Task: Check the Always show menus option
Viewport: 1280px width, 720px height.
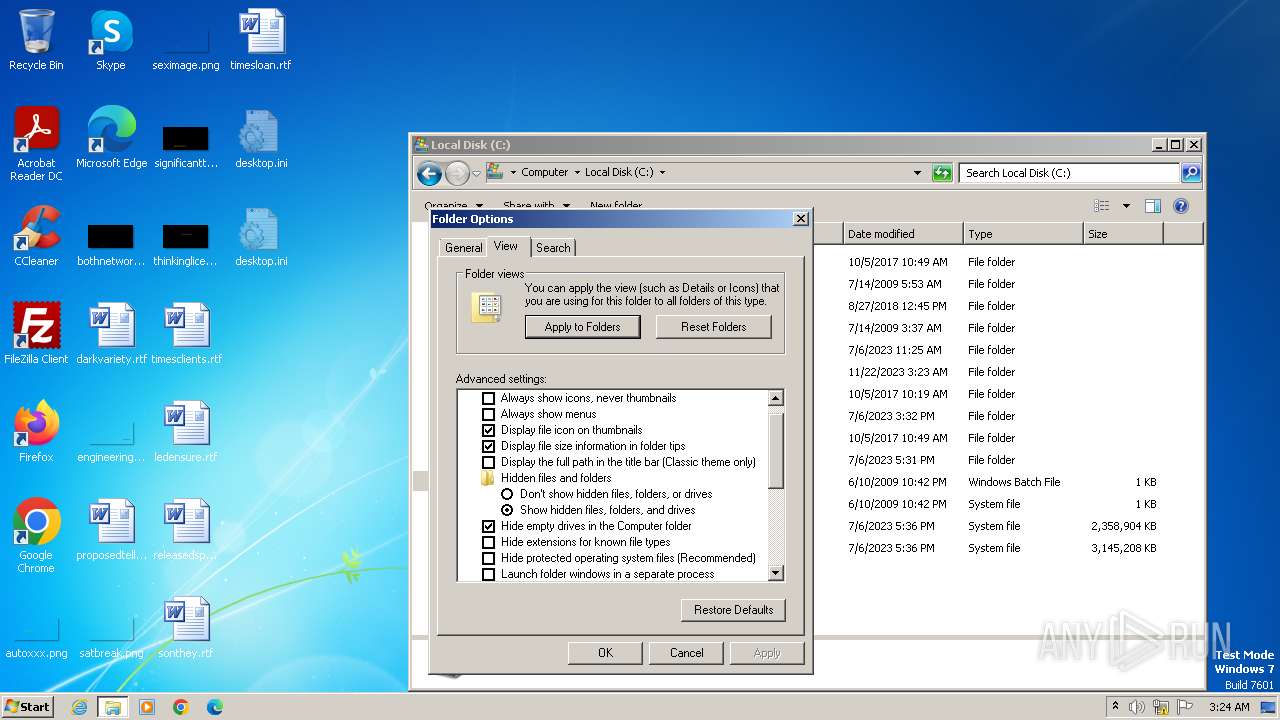Action: tap(488, 414)
